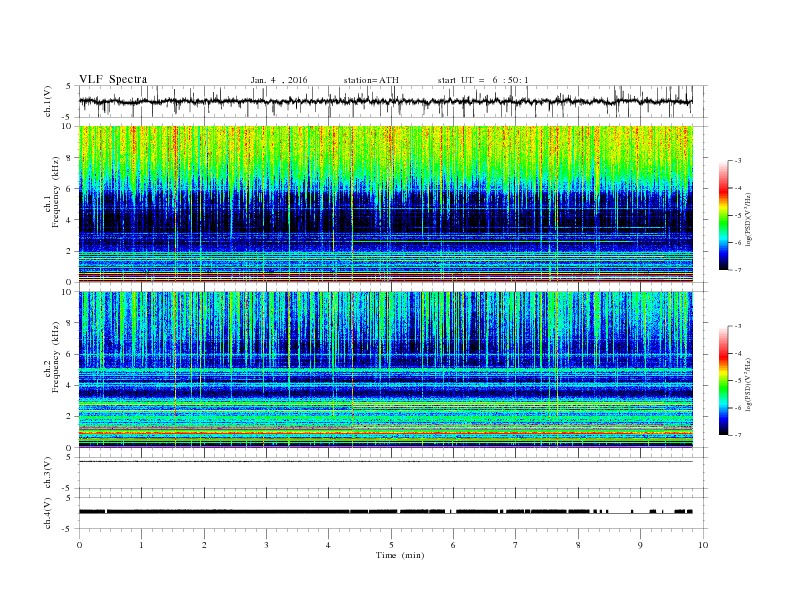Click the "-3" tick on ch.2 colorbar
792x612 pixels.
click(738, 326)
